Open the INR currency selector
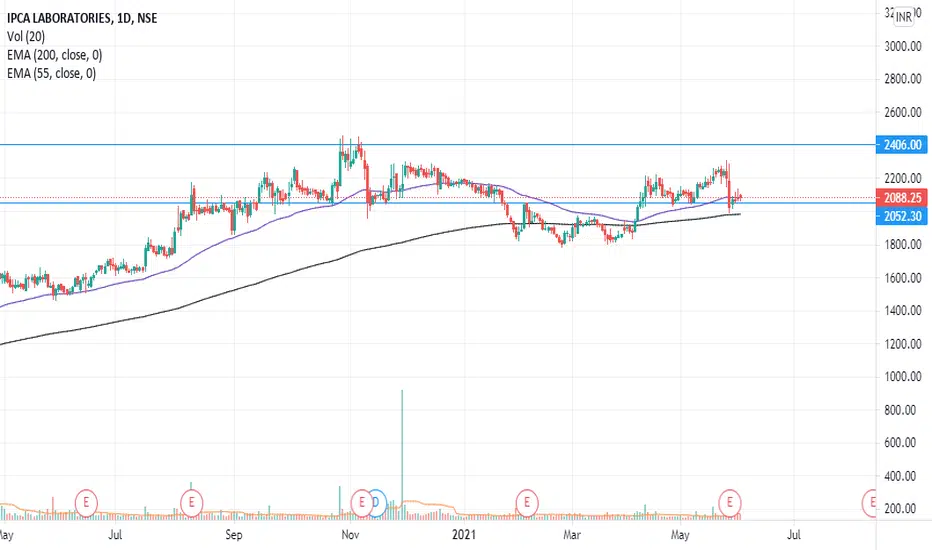Viewport: 932px width, 550px height. pyautogui.click(x=903, y=17)
